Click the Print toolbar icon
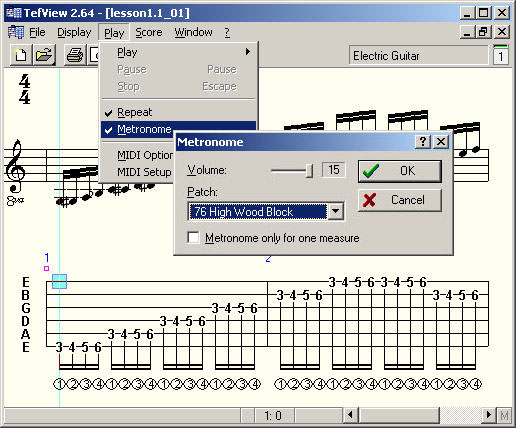 75,55
